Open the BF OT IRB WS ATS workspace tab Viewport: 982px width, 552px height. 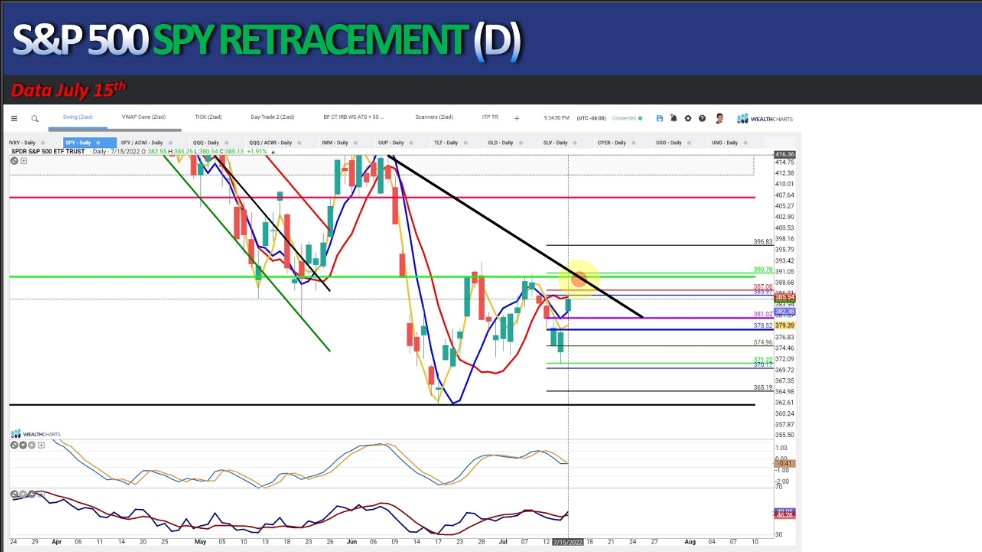coord(354,117)
